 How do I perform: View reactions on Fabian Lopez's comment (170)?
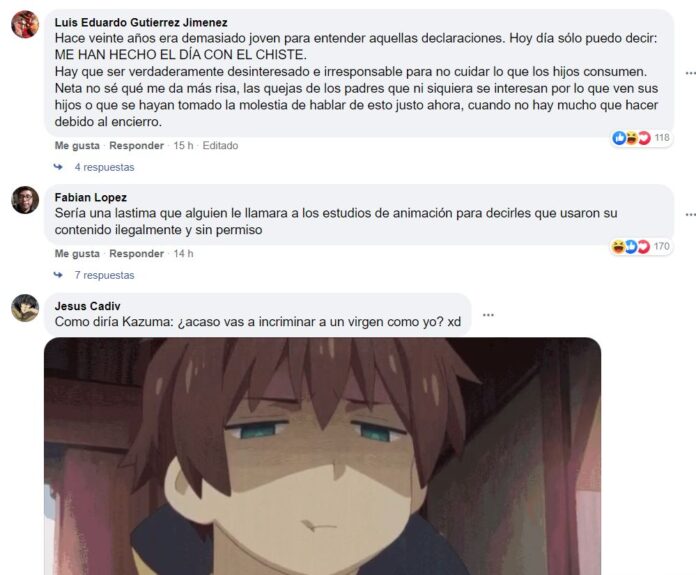(641, 246)
